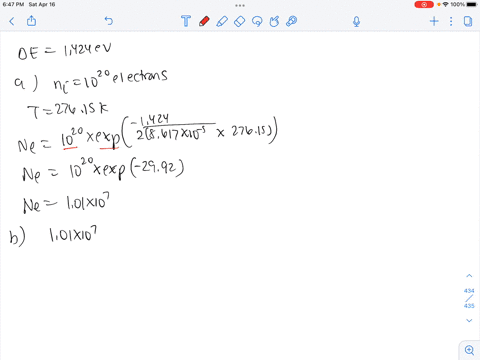The height and width of the screenshot is (360, 480).
Task: Click handwritten 'exp(-29.92)' expression
Action: point(143,170)
